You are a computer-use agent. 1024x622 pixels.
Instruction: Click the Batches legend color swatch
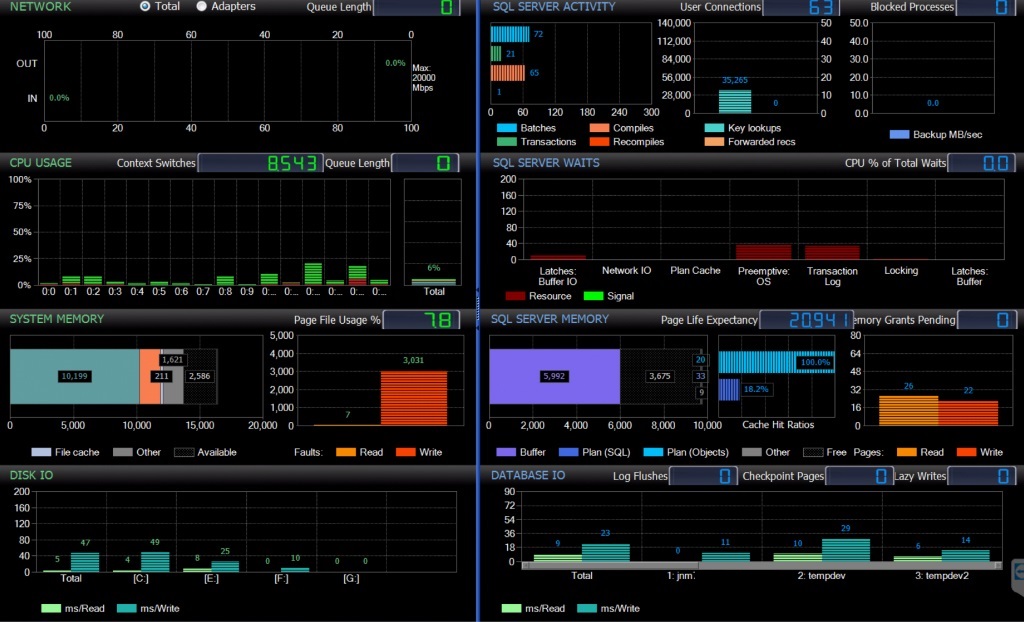[506, 128]
